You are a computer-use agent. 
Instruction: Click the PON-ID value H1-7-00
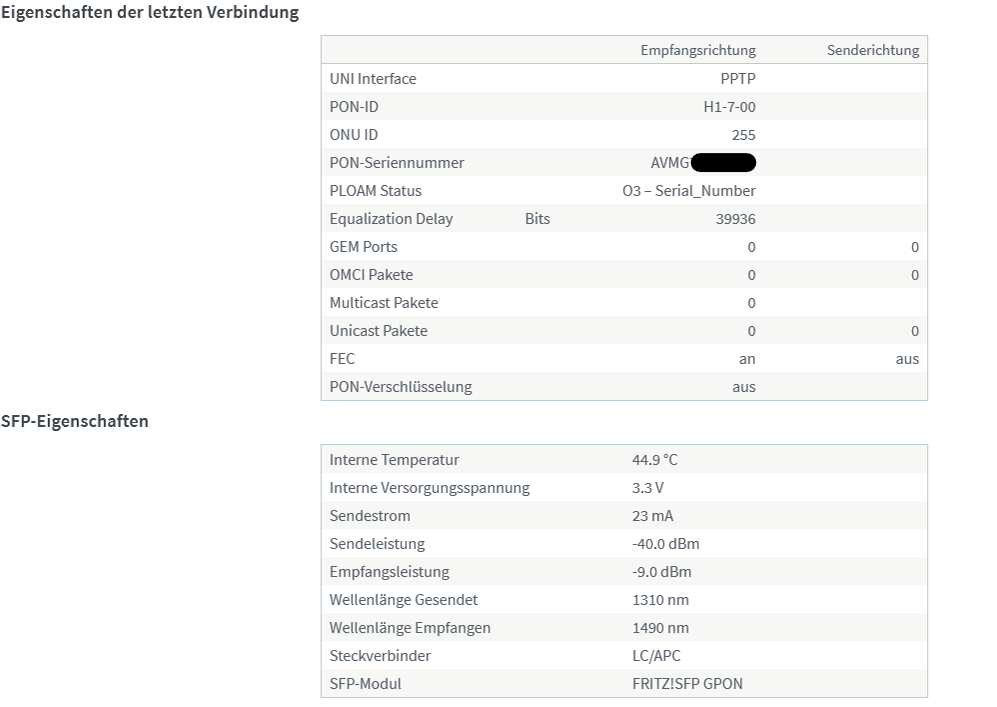click(729, 107)
